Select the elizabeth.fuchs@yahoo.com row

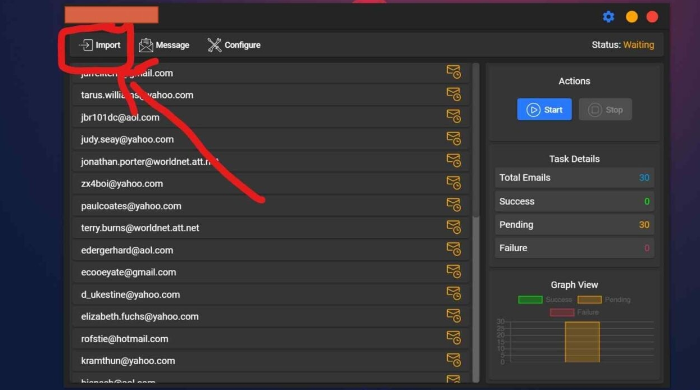pos(271,317)
